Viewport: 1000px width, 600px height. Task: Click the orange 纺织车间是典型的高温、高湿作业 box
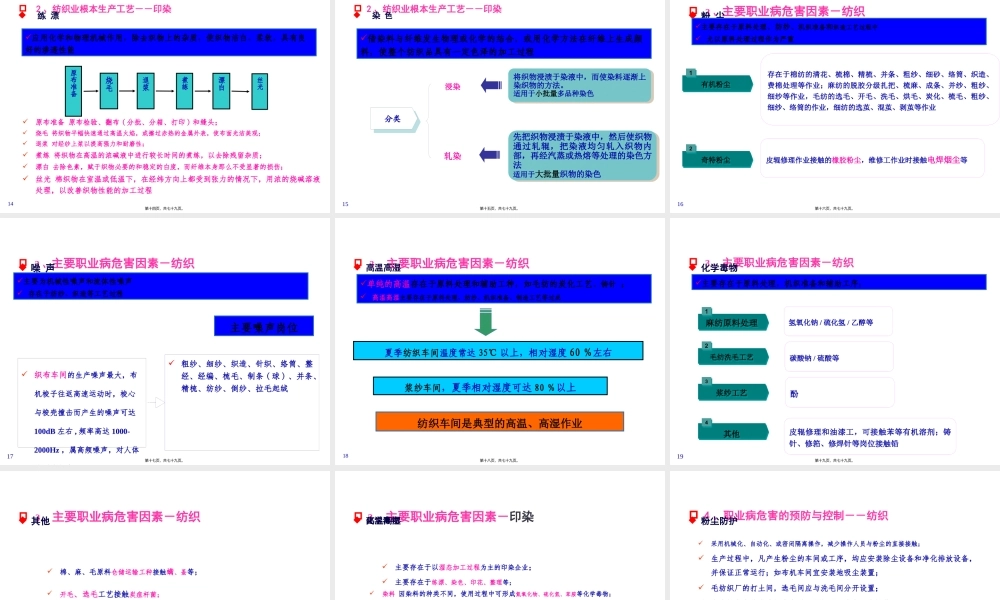click(499, 422)
